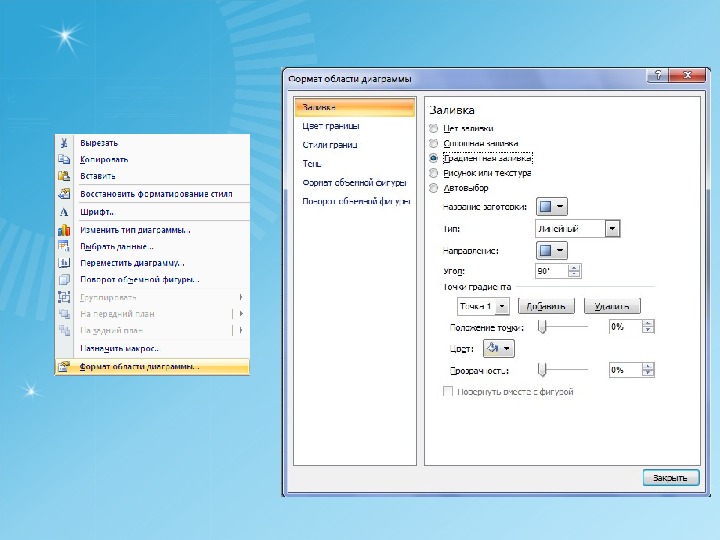Viewport: 720px width, 540px height.
Task: Click the dialog help question mark button
Action: pos(658,75)
